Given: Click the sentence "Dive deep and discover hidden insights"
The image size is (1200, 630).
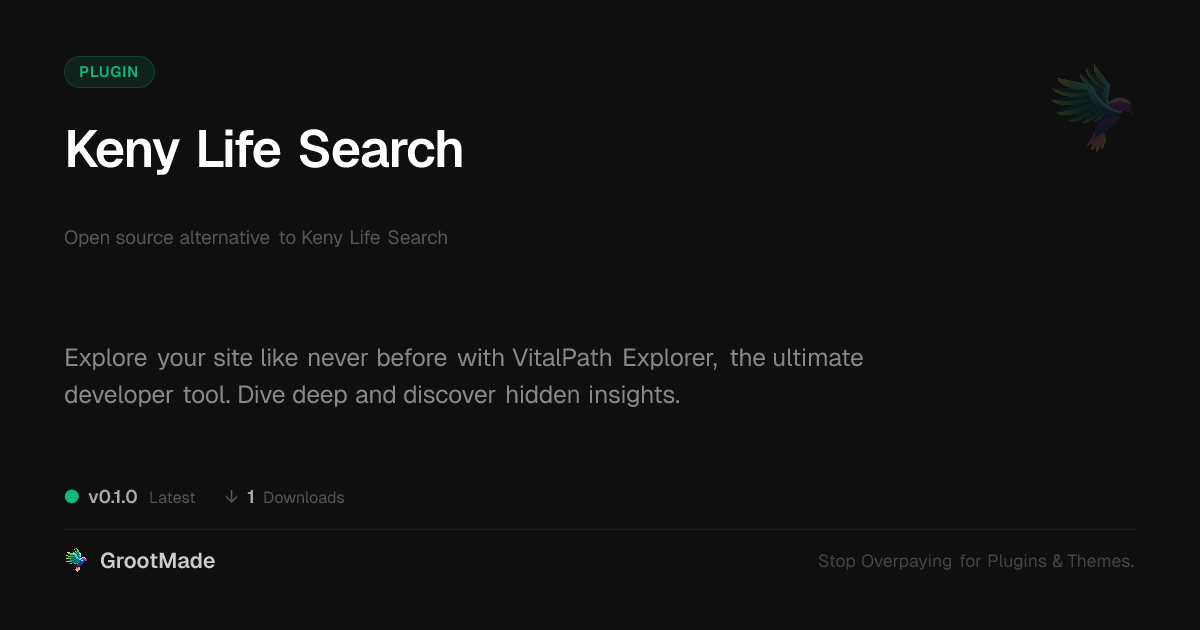Looking at the screenshot, I should [459, 395].
